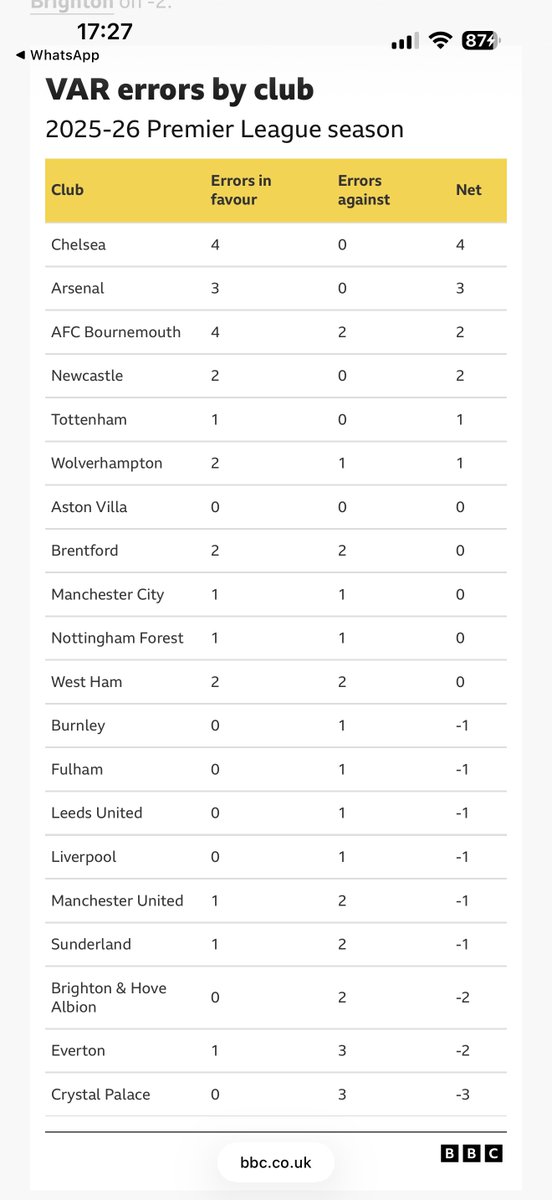
Task: Select the Errors in favour column header
Action: [241, 190]
